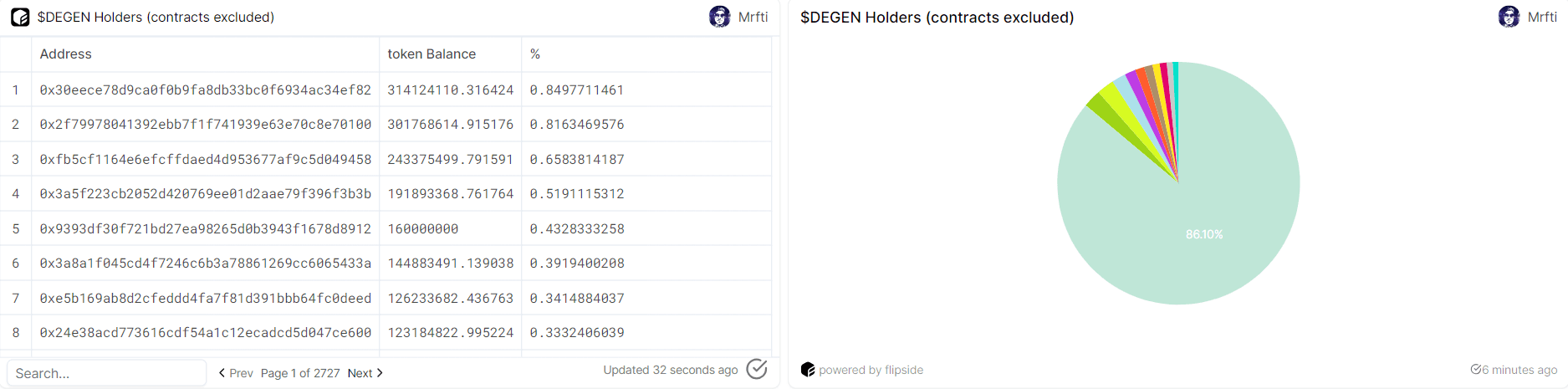Viewport: 1568px width, 389px height.
Task: Sort by the % column header
Action: pyautogui.click(x=535, y=54)
